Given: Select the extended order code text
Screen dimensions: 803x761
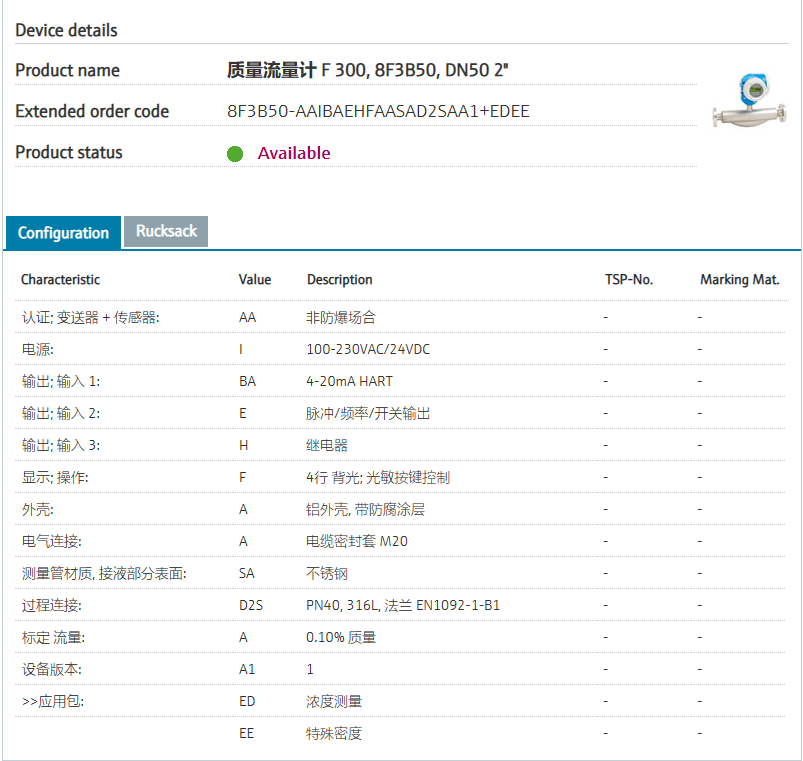Looking at the screenshot, I should coord(378,111).
